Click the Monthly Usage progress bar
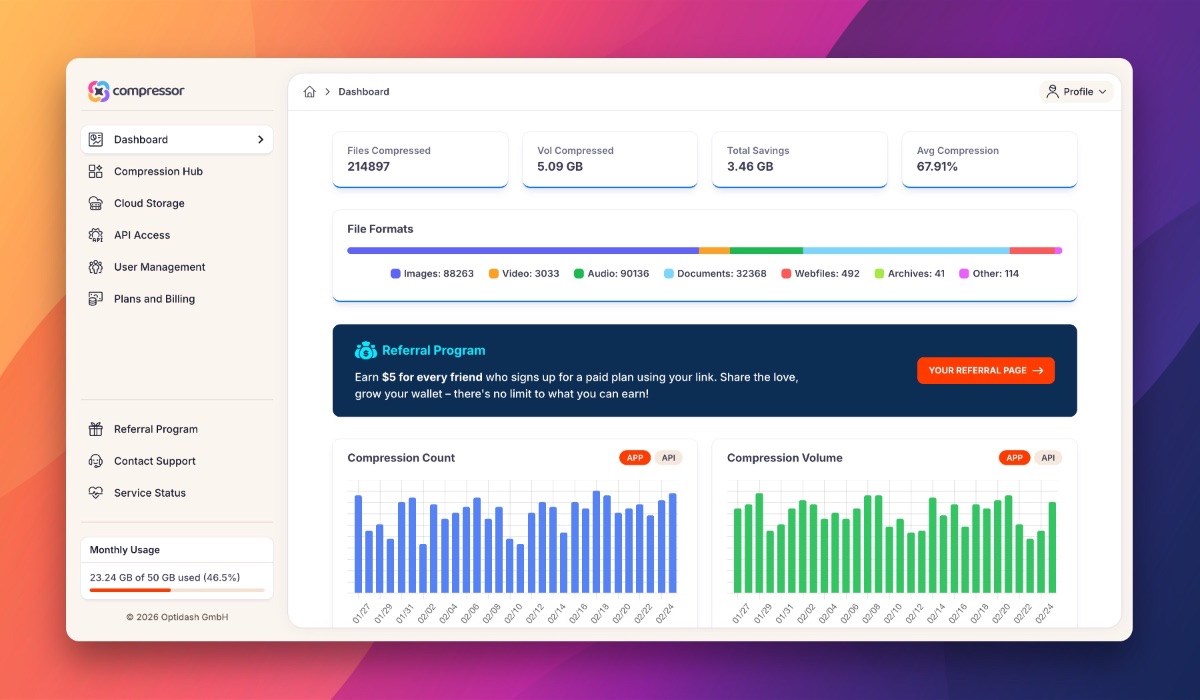This screenshot has height=700, width=1200. [177, 590]
